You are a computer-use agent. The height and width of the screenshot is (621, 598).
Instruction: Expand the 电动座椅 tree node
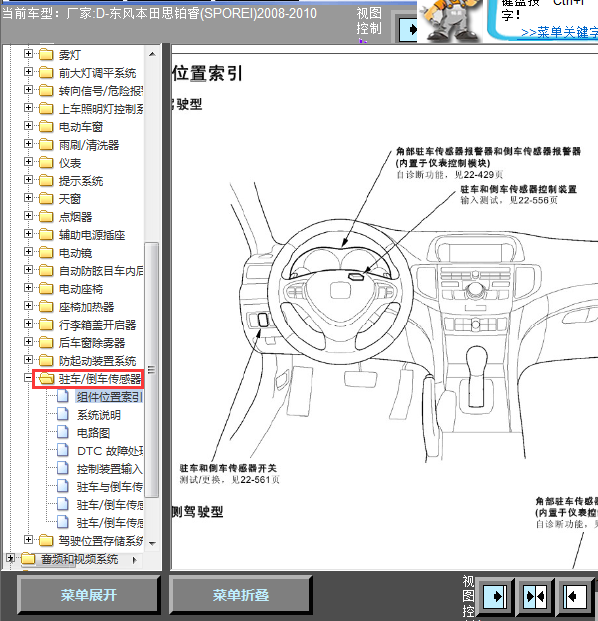(28, 288)
